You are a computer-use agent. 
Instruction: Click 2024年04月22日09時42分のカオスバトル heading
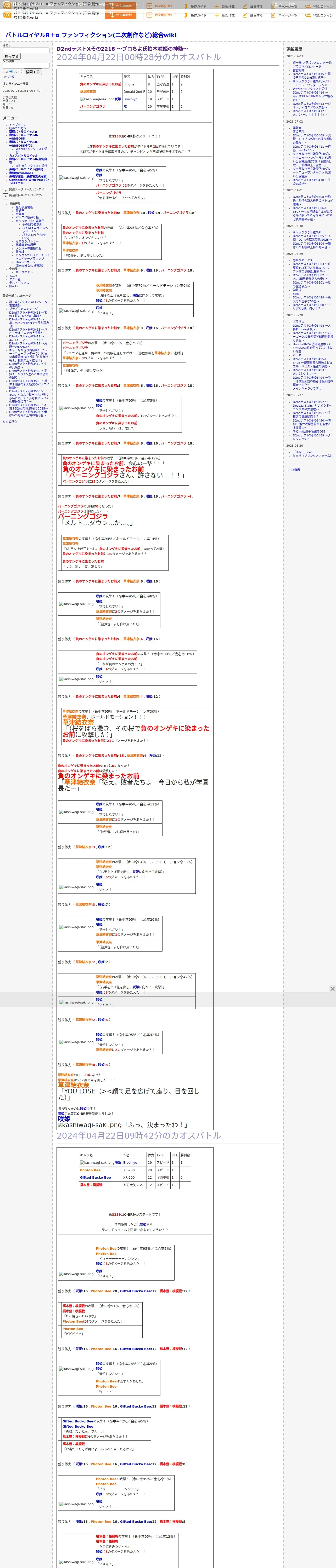pos(139,1136)
